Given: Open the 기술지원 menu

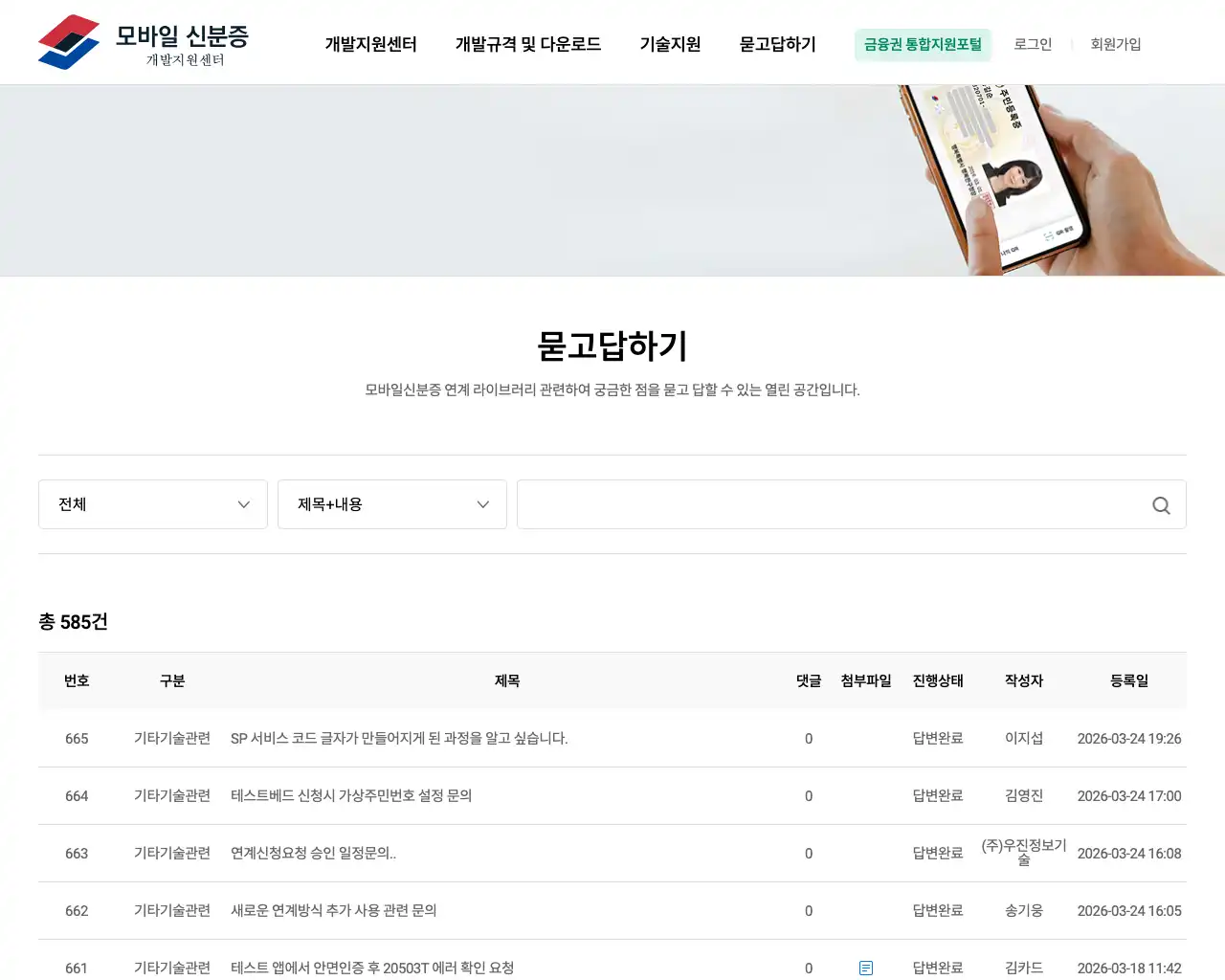Looking at the screenshot, I should pyautogui.click(x=670, y=44).
